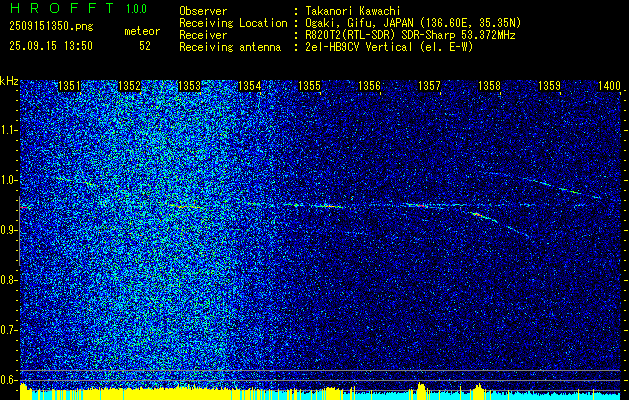
Task: Click the HROFFT 1.0.0 title text
Action: pyautogui.click(x=78, y=8)
